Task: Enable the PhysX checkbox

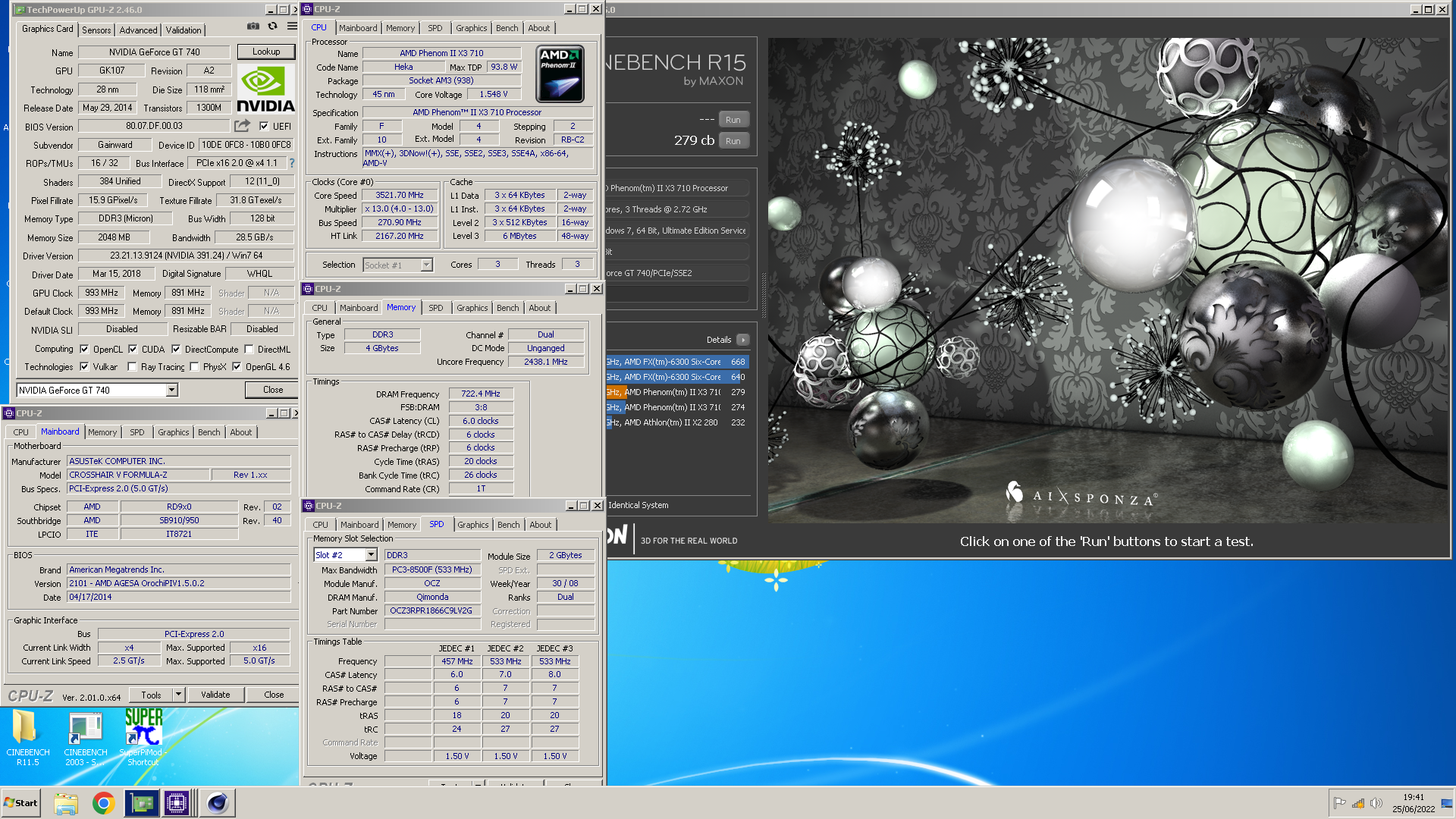Action: pos(194,367)
